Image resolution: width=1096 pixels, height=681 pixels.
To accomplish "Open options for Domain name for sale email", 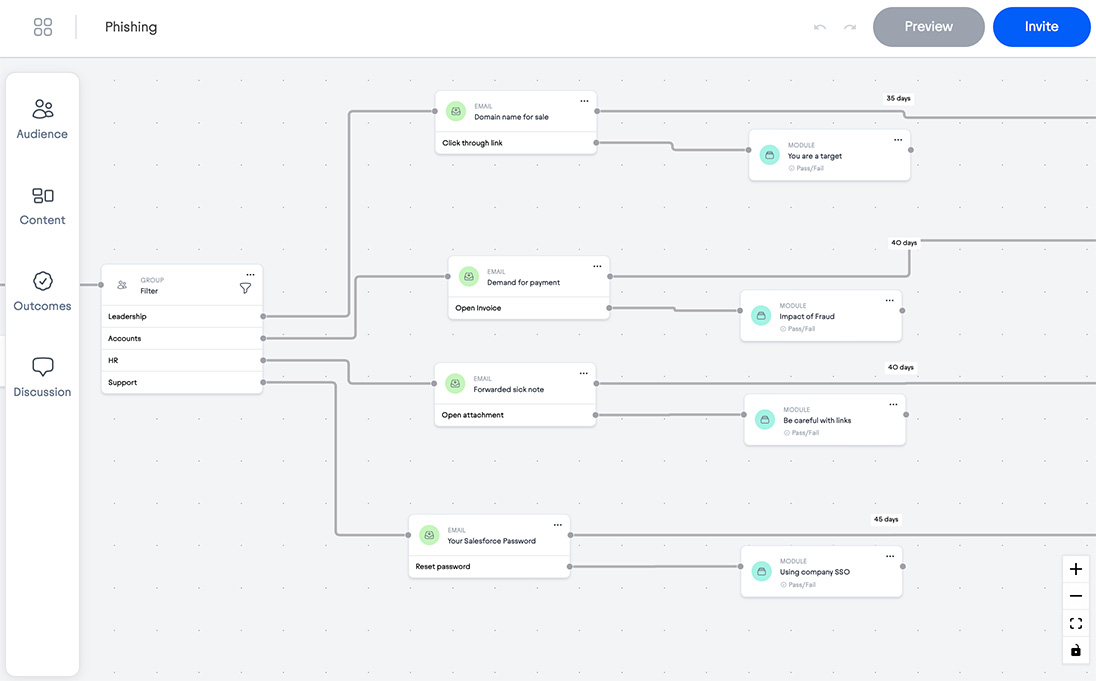I will (584, 101).
